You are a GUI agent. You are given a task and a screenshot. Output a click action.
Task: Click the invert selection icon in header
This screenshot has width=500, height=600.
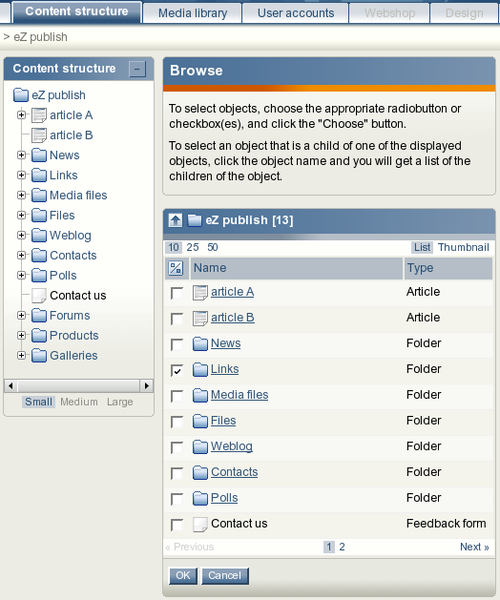click(x=176, y=268)
